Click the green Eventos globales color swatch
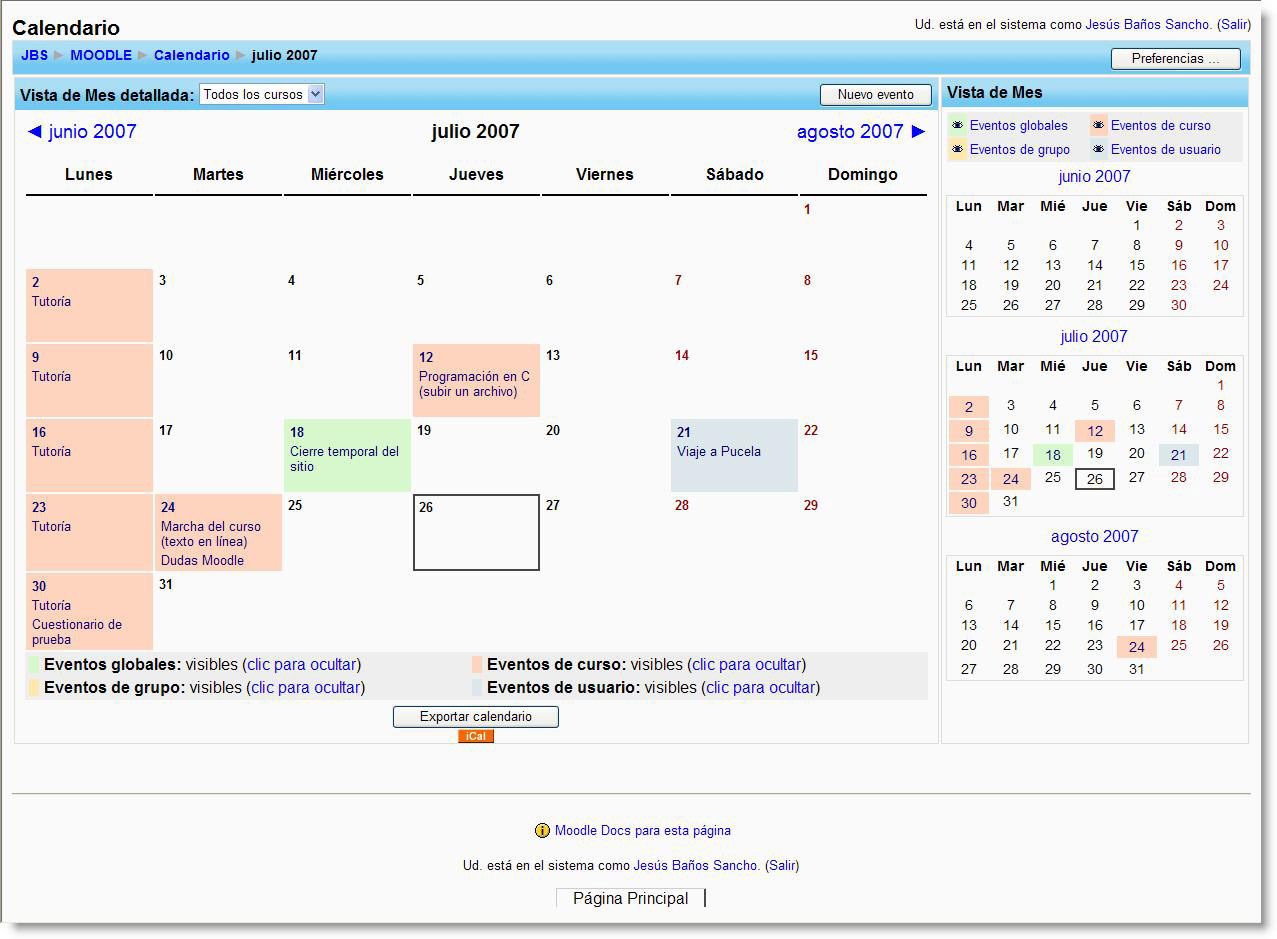Screen dimensions: 1277x939 [x=34, y=664]
